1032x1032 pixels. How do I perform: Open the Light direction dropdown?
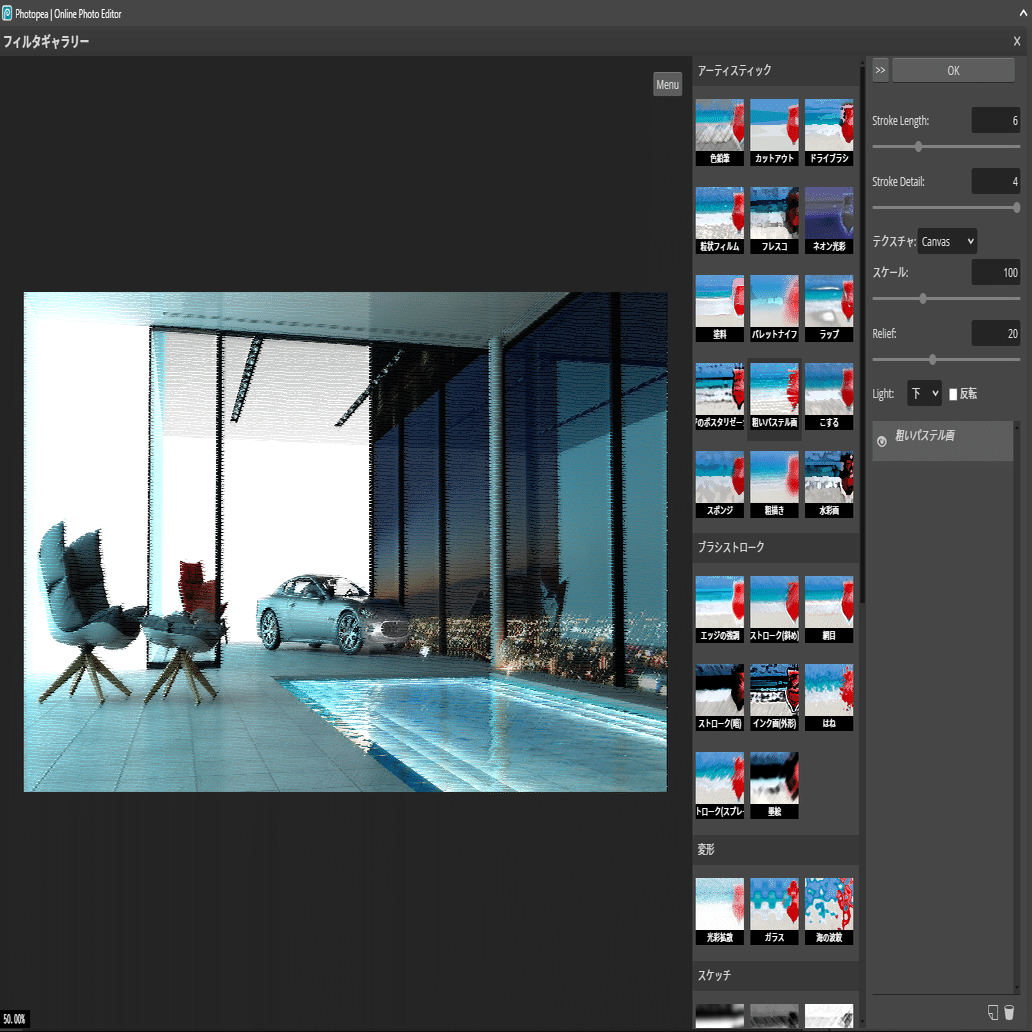[924, 394]
